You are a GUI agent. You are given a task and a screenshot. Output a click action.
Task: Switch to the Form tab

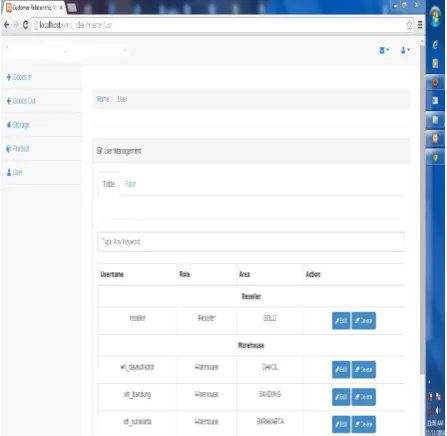click(x=130, y=184)
